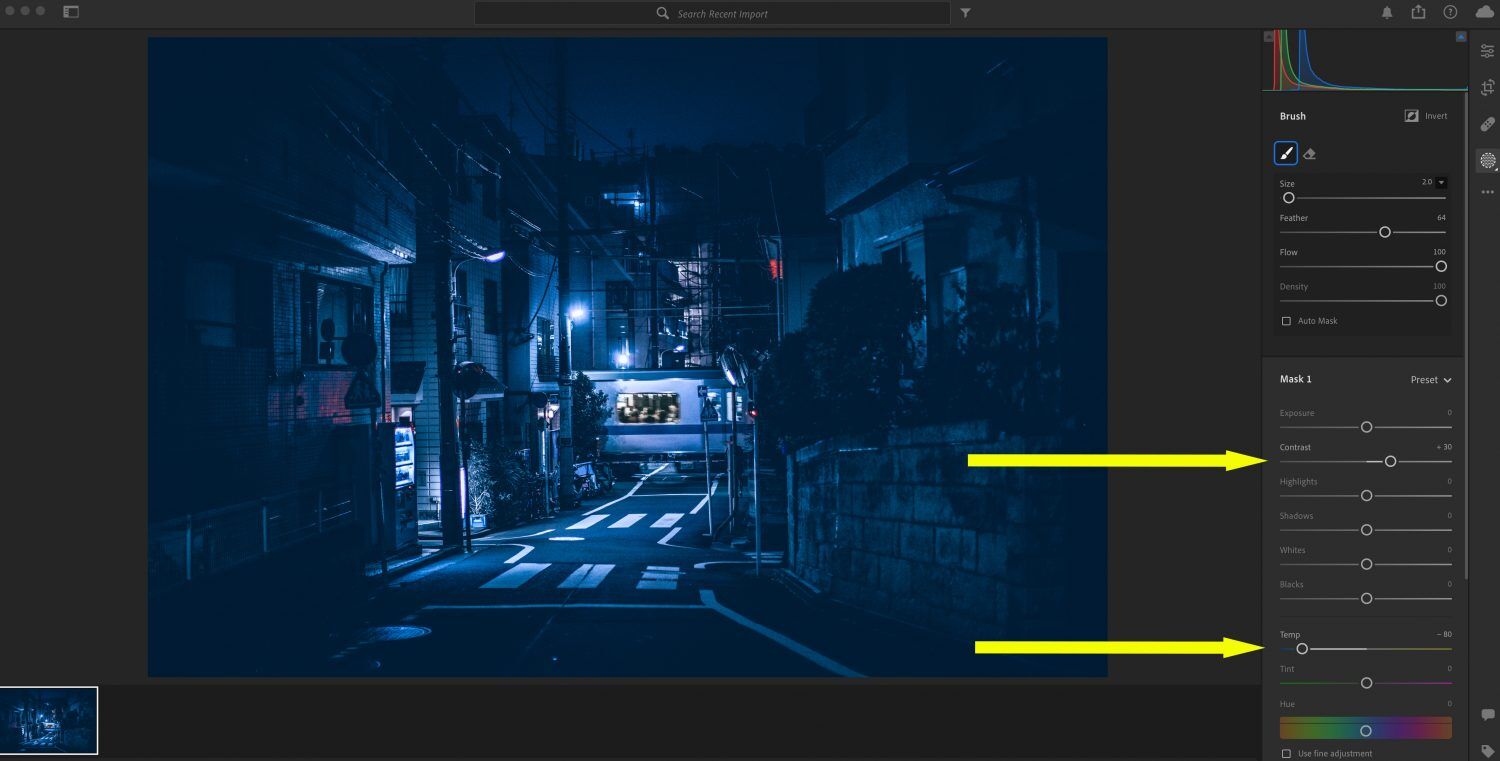Open the Size value dropdown arrow
Viewport: 1500px width, 761px height.
1441,183
